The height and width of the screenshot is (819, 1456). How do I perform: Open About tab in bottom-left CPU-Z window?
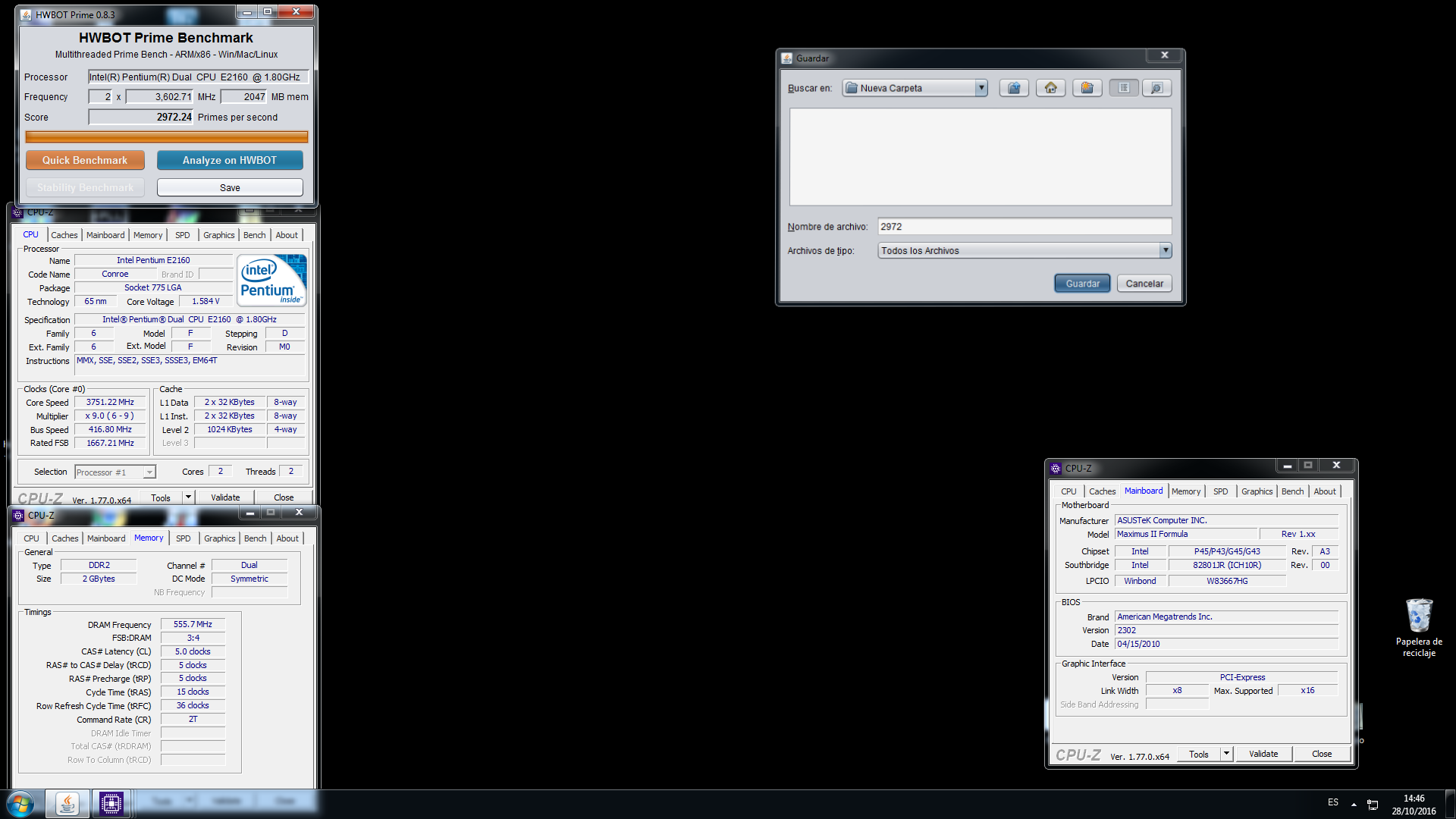pos(287,538)
